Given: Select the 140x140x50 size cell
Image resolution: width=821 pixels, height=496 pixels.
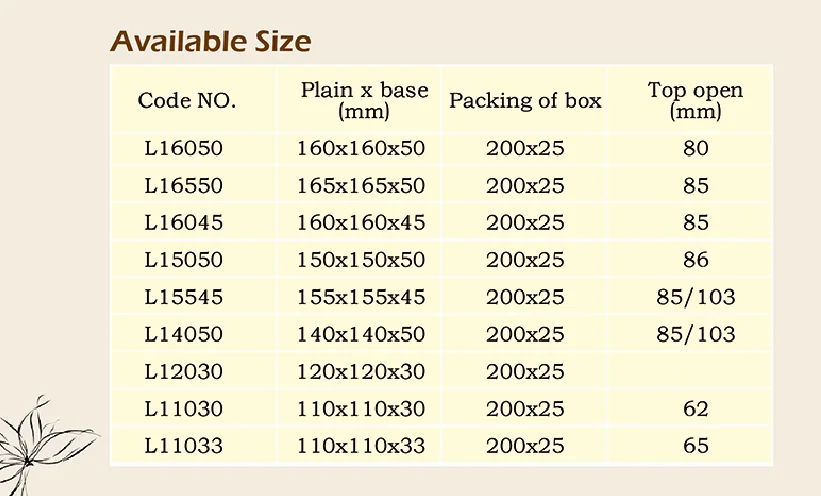Looking at the screenshot, I should coord(361,334).
